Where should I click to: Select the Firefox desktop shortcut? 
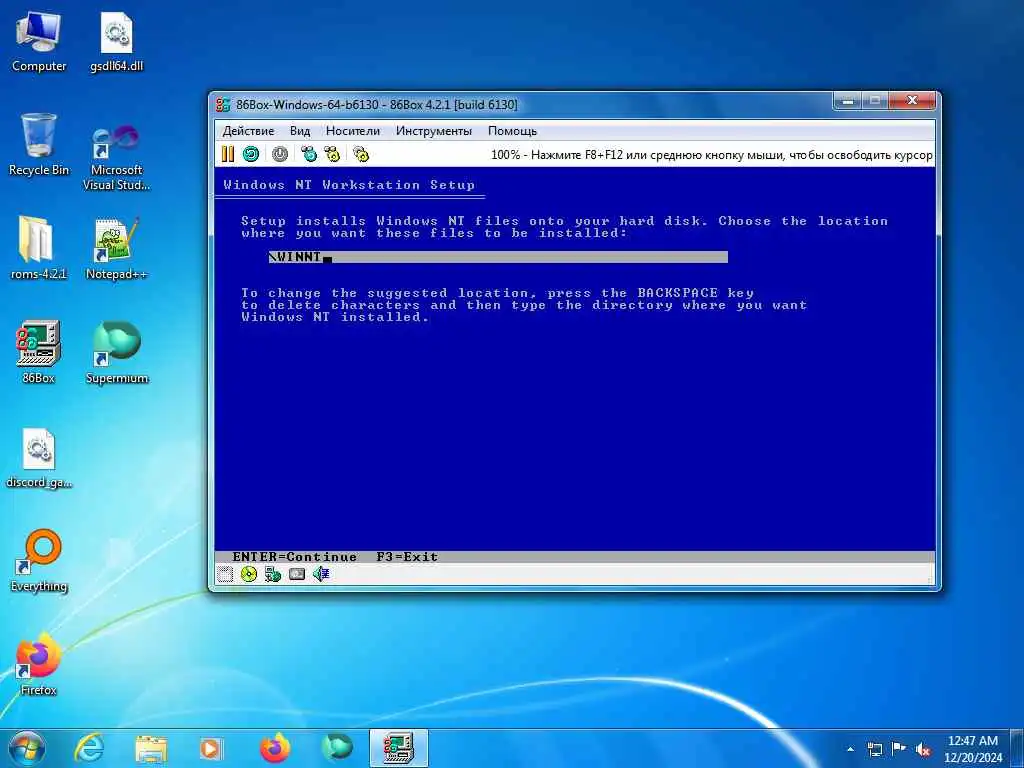(39, 664)
